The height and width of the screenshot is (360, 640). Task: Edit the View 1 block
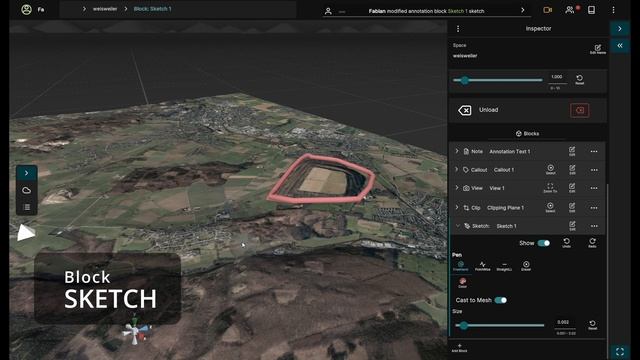[572, 188]
